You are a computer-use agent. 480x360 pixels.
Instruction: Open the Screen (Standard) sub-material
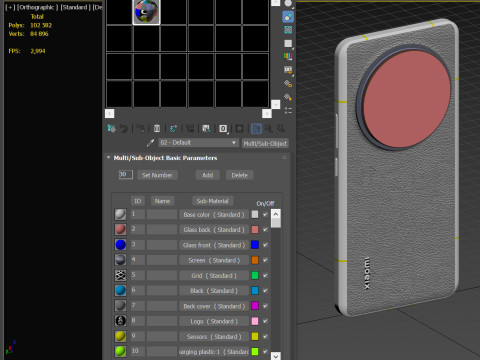[x=214, y=260]
